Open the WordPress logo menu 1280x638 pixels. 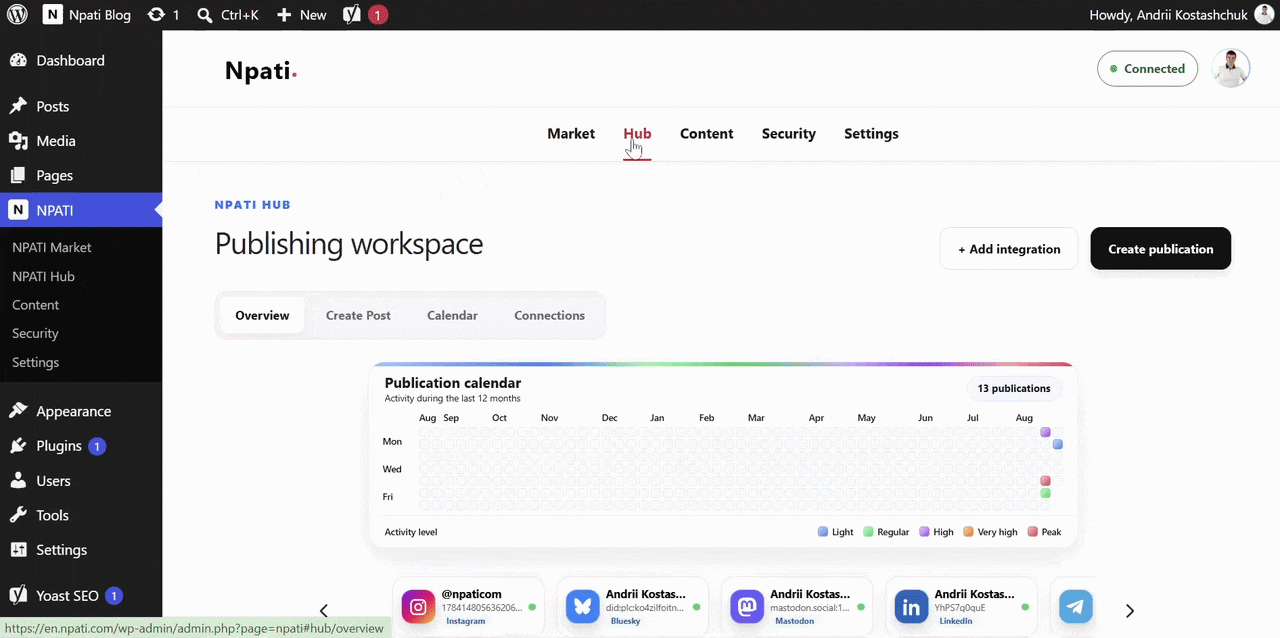[x=17, y=15]
